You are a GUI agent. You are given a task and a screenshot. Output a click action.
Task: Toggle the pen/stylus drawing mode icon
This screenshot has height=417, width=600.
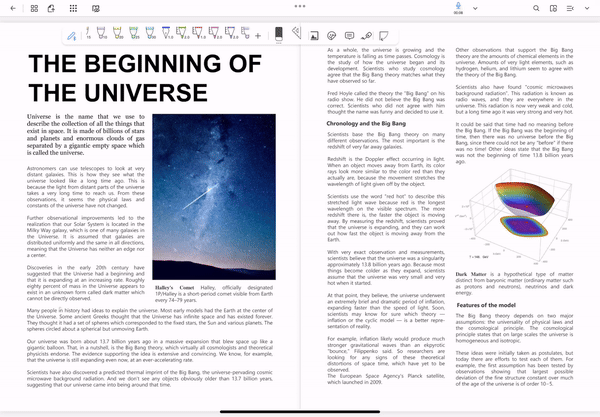(72, 36)
